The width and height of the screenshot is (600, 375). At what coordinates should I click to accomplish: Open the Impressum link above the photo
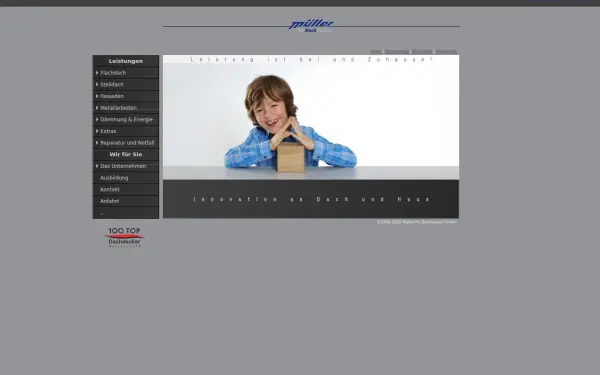click(446, 51)
